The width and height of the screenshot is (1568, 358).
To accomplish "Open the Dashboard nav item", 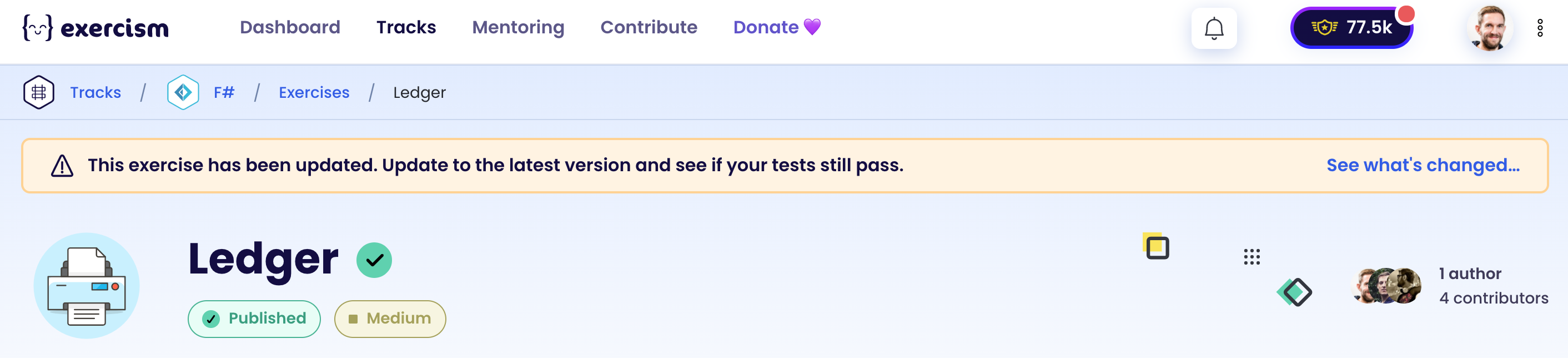I will point(290,27).
